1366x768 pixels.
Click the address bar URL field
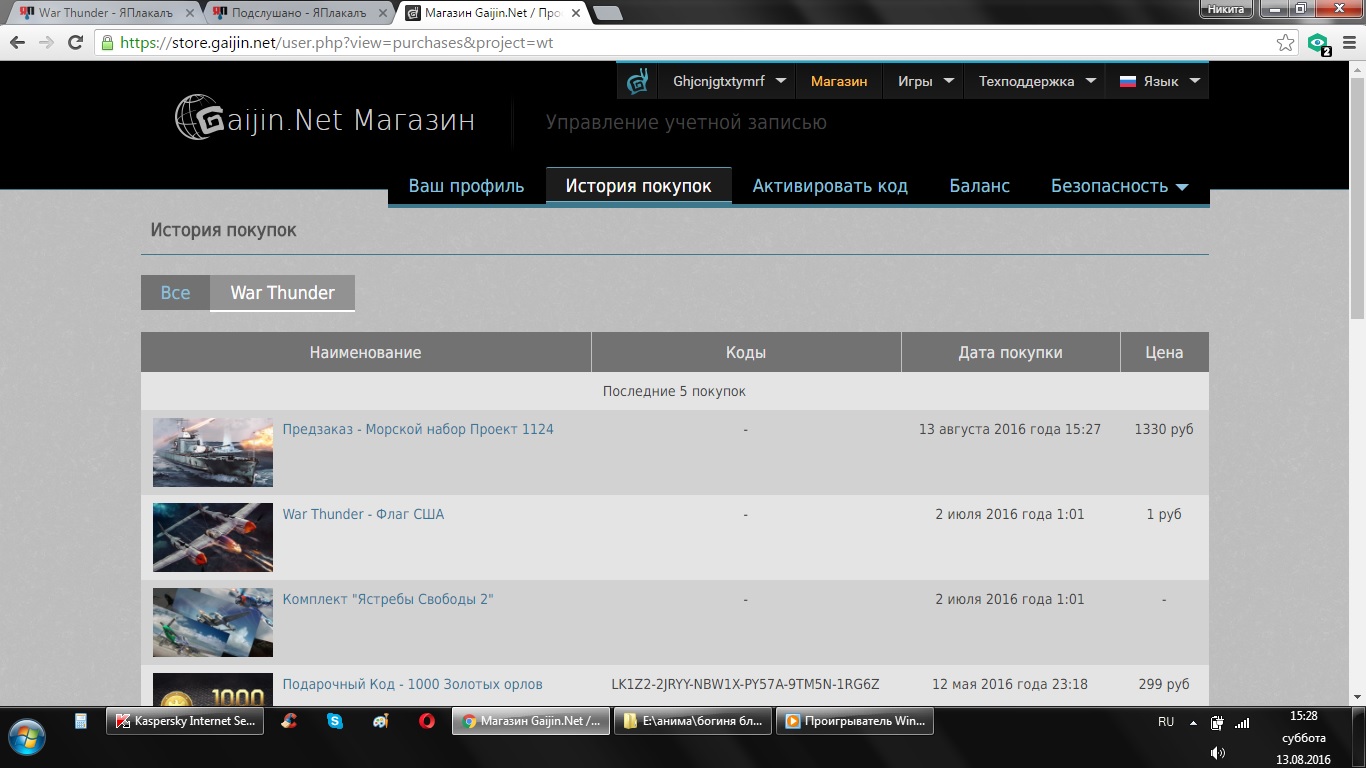point(685,43)
